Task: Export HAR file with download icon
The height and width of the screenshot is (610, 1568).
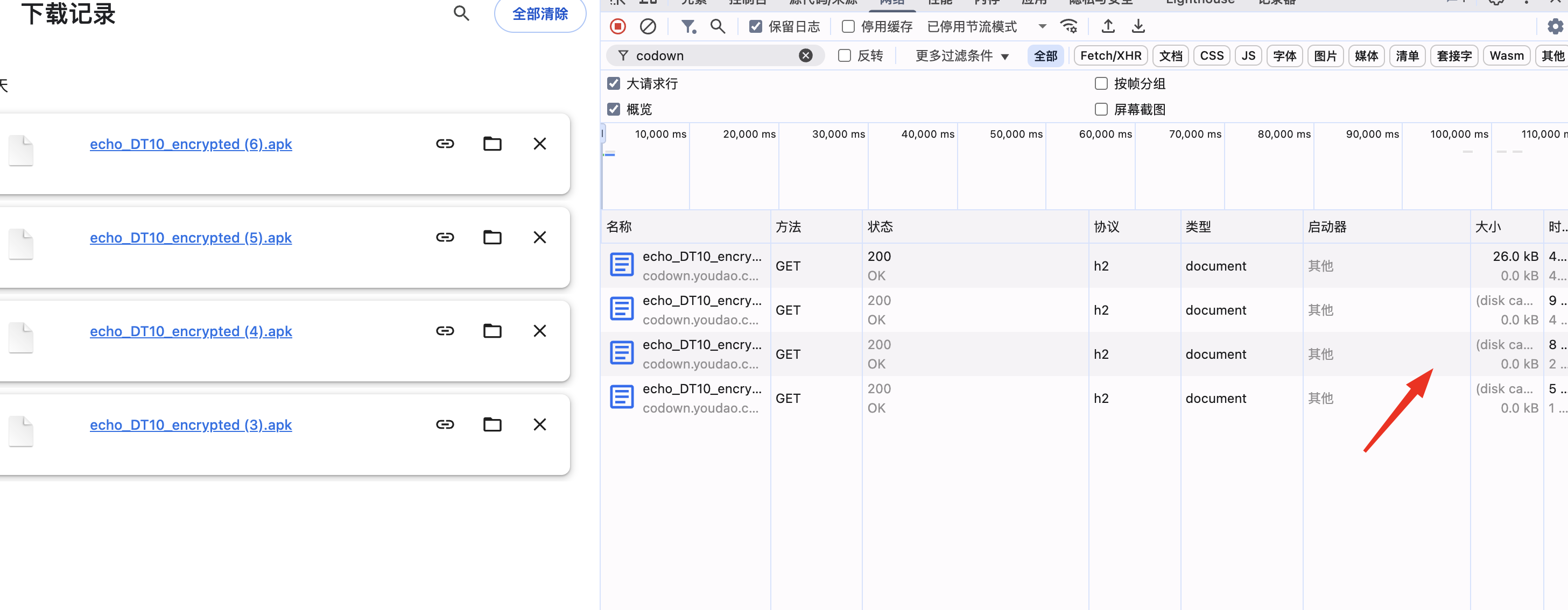Action: pos(1138,26)
